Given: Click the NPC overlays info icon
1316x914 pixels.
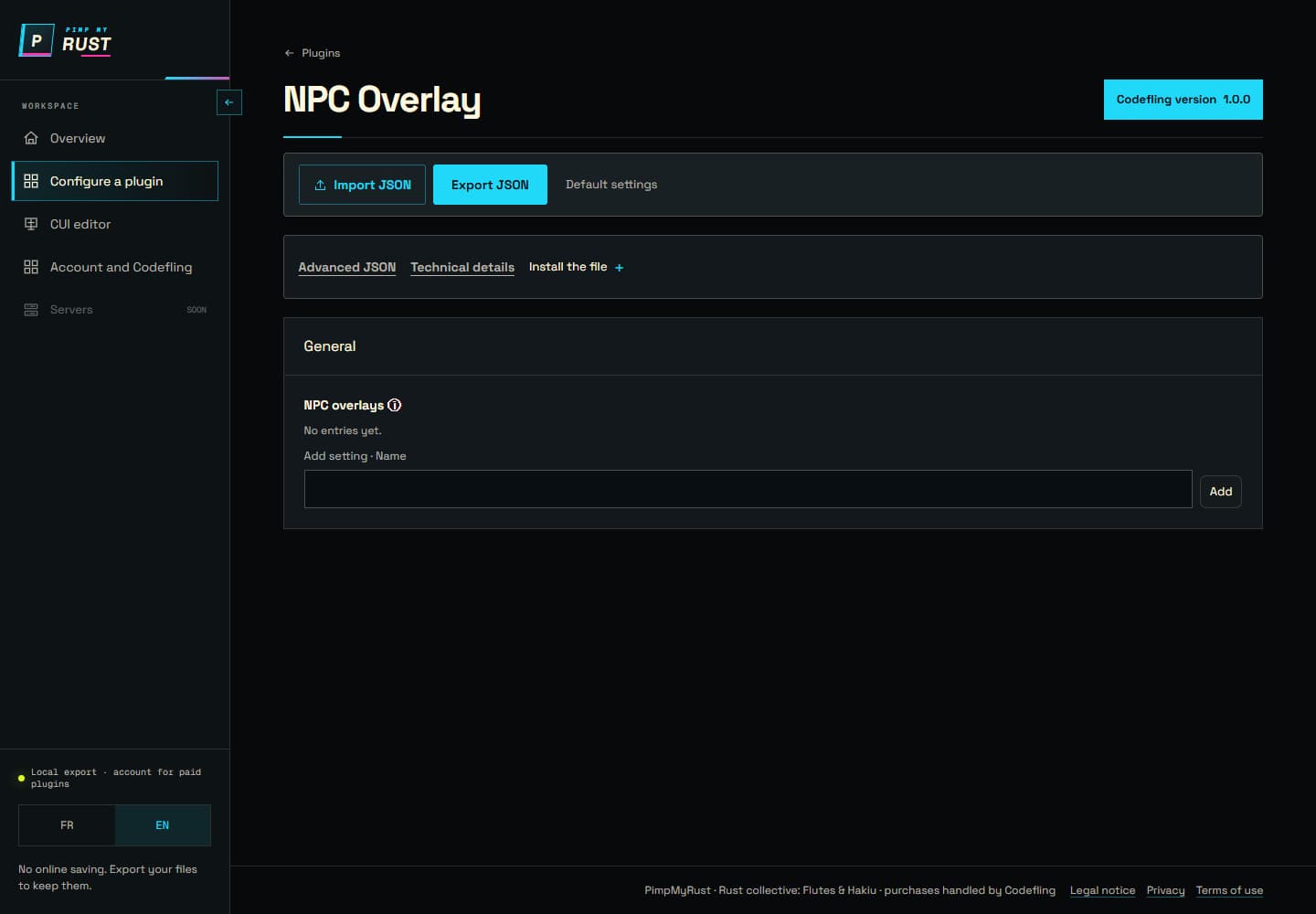Looking at the screenshot, I should (395, 405).
